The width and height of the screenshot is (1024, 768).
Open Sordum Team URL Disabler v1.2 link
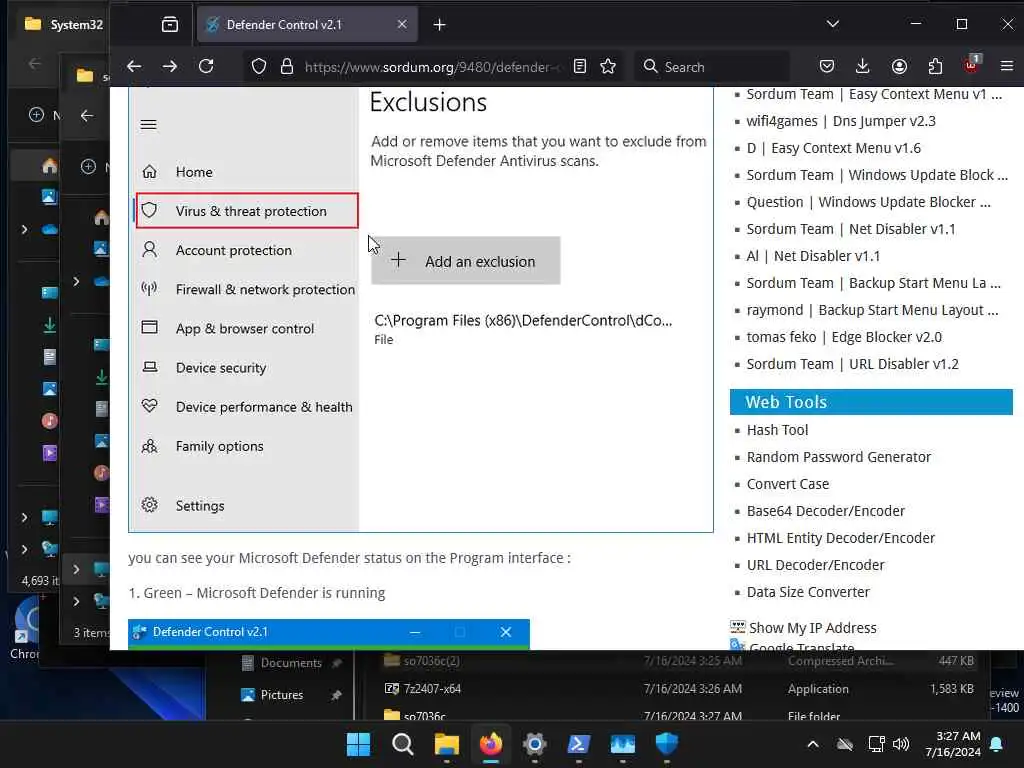[x=852, y=364]
